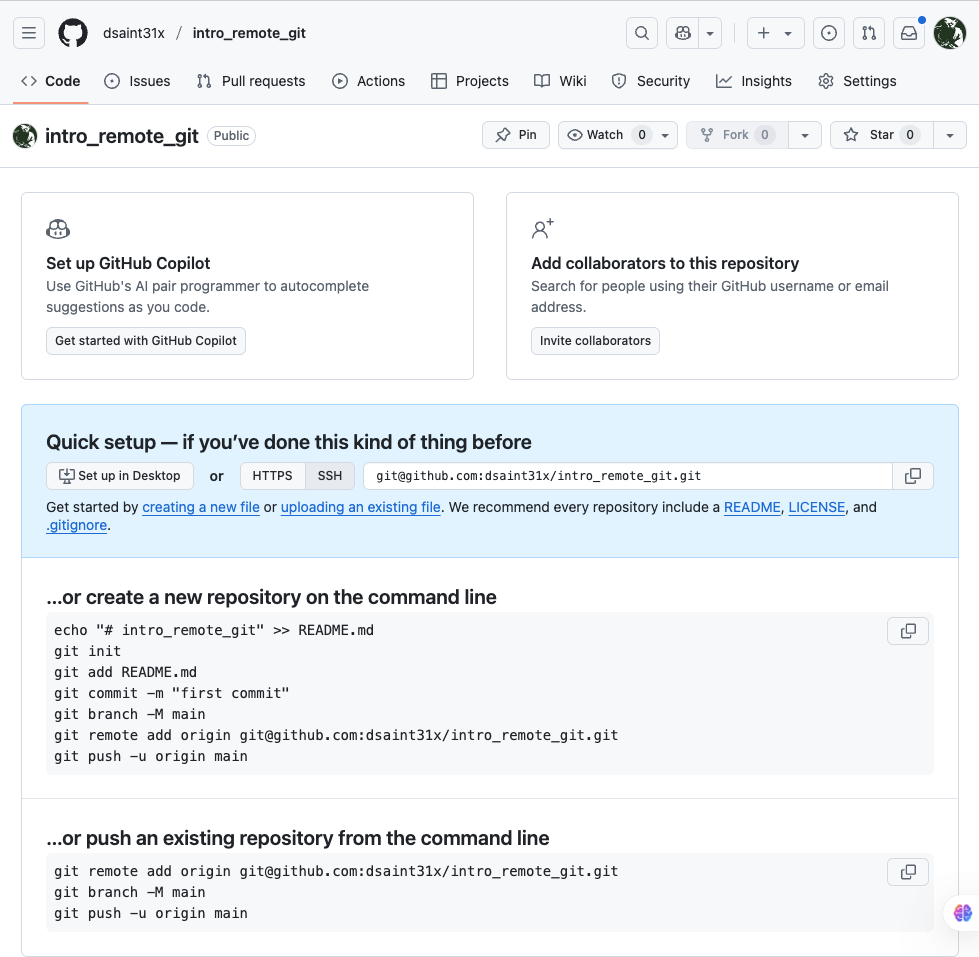Click the Public visibility badge
This screenshot has height=957, width=979.
(x=231, y=135)
